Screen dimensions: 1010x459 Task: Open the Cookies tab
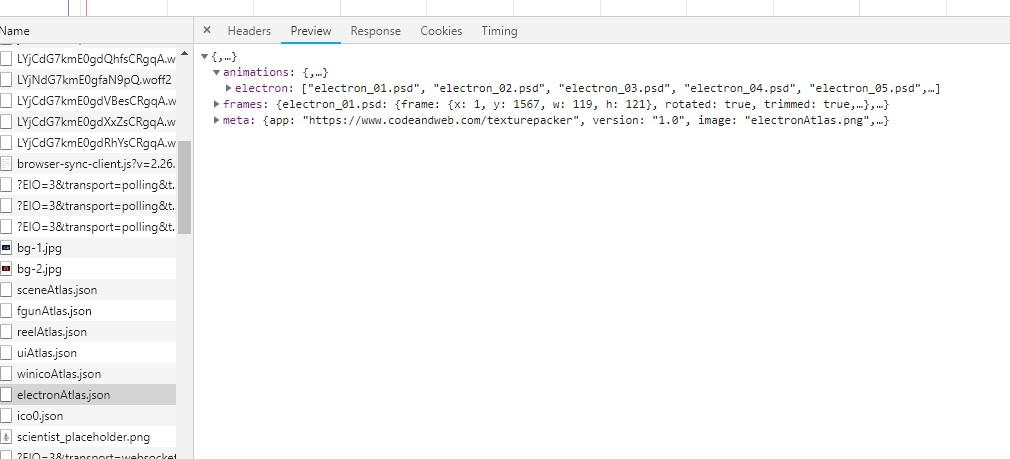441,30
